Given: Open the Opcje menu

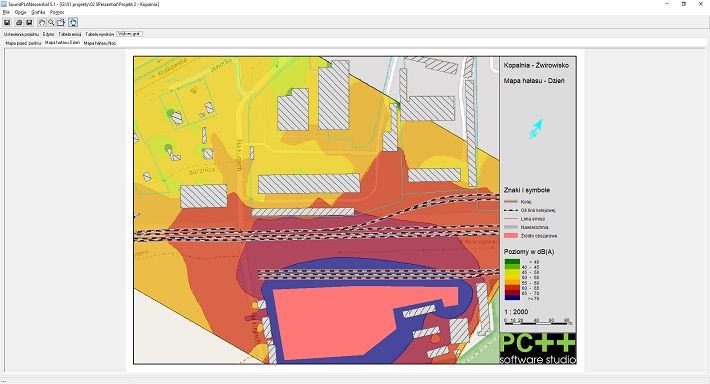Looking at the screenshot, I should pos(20,12).
